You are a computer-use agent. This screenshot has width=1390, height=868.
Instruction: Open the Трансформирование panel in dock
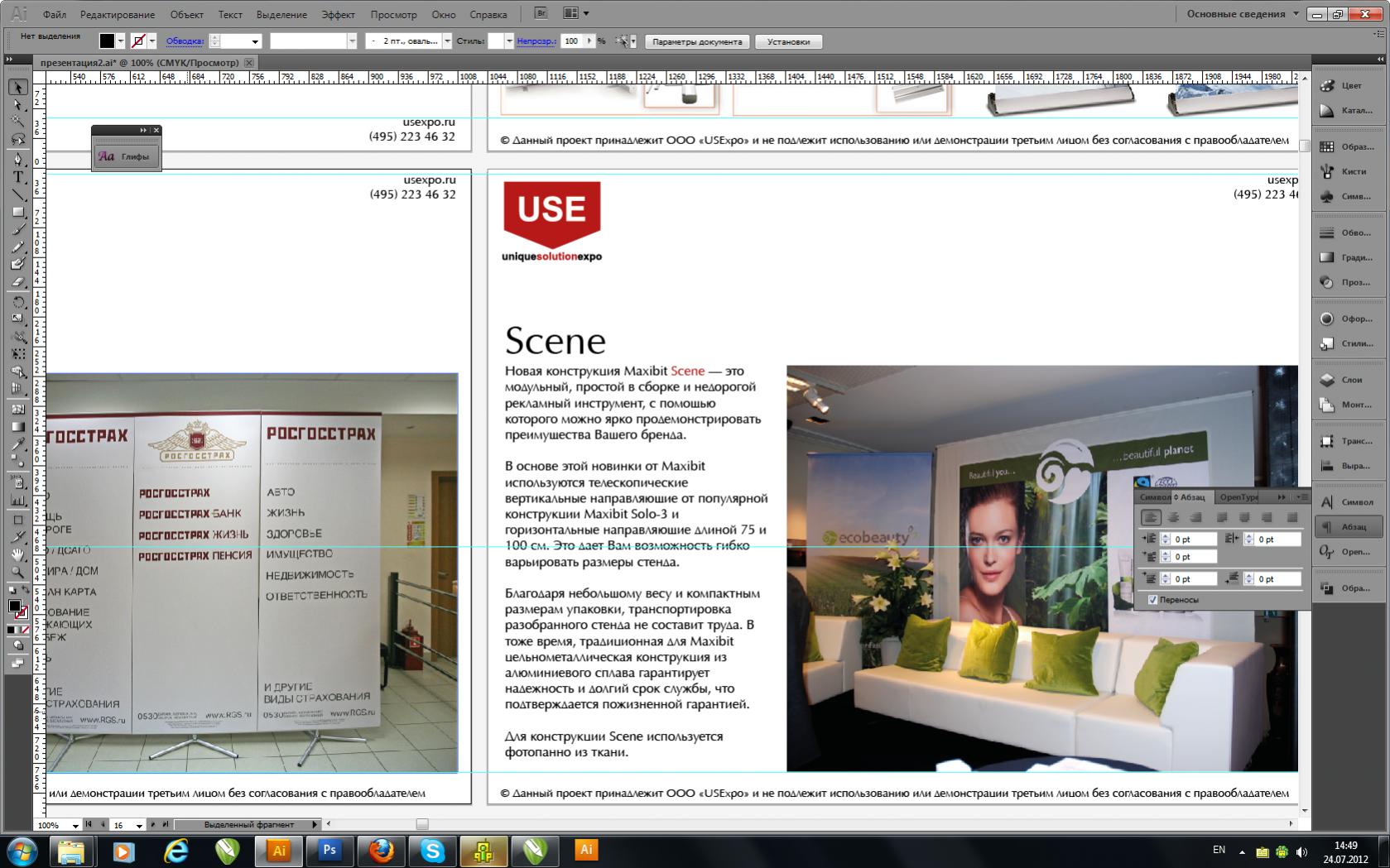pyautogui.click(x=1349, y=441)
